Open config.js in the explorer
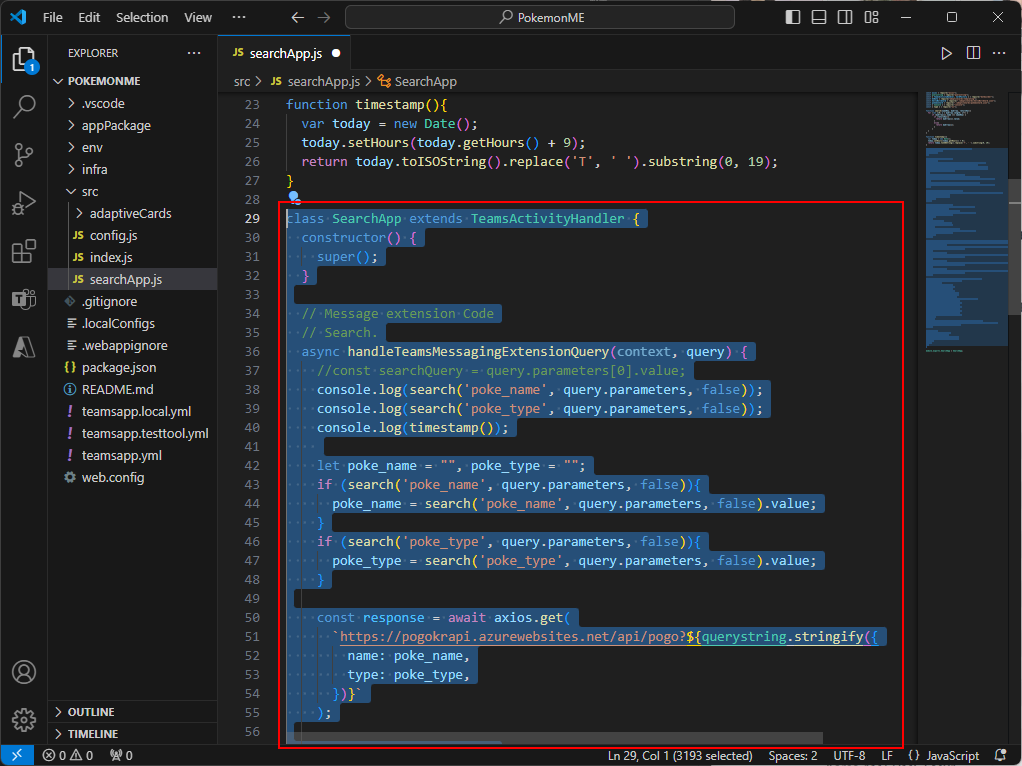This screenshot has width=1022, height=766. [x=133, y=235]
